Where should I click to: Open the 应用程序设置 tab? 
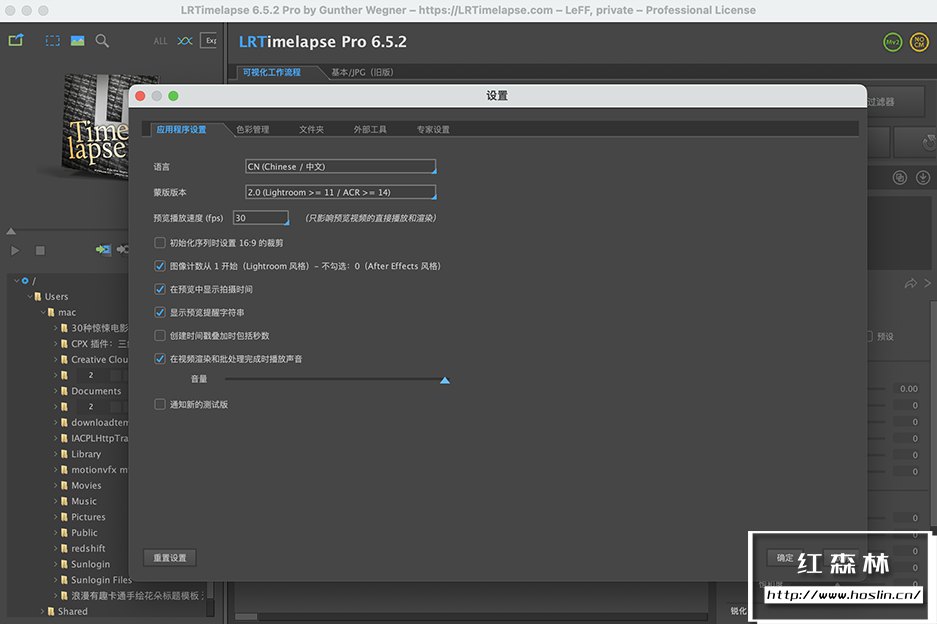click(181, 129)
